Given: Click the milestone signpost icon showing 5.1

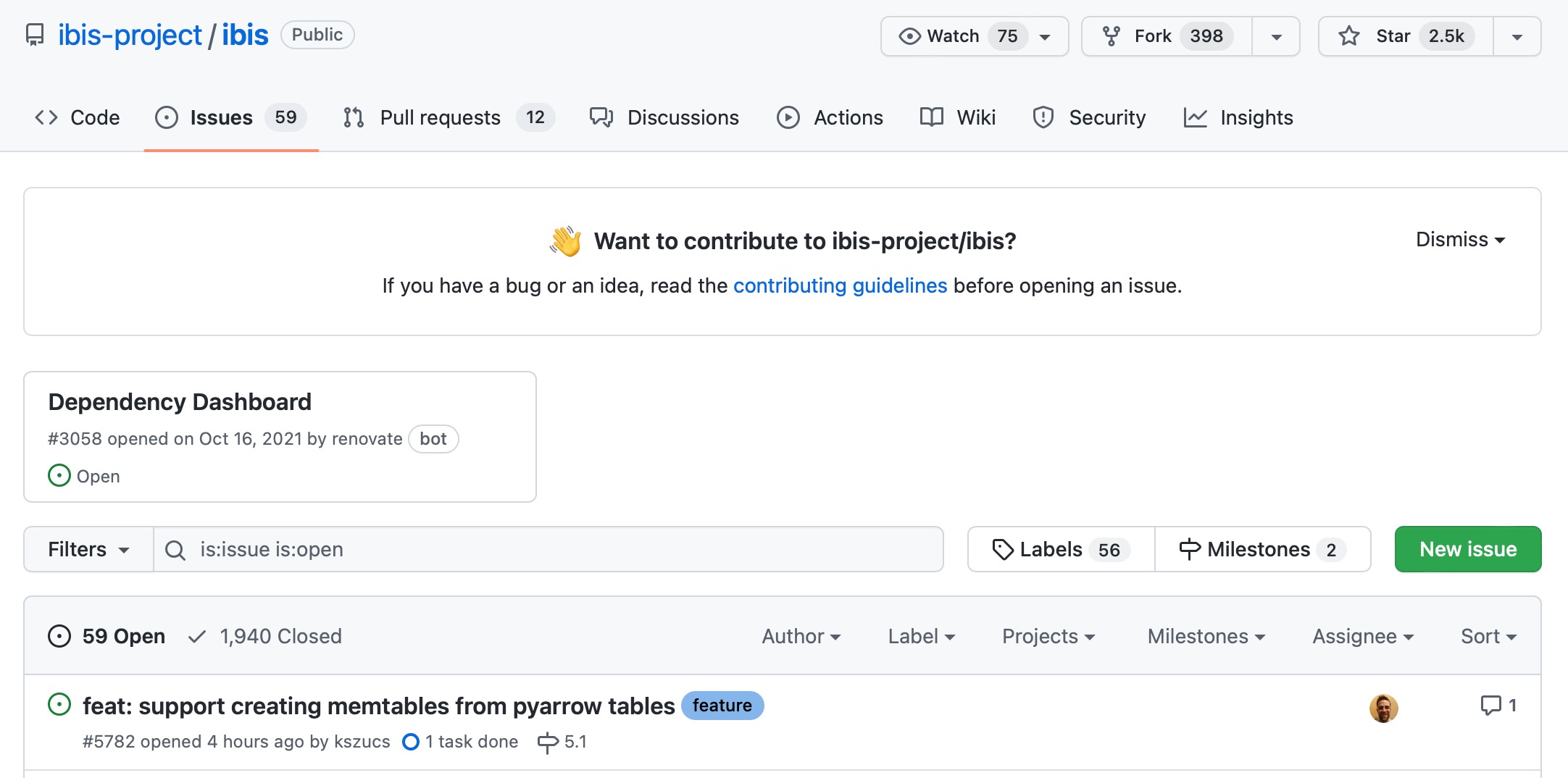Looking at the screenshot, I should [548, 742].
